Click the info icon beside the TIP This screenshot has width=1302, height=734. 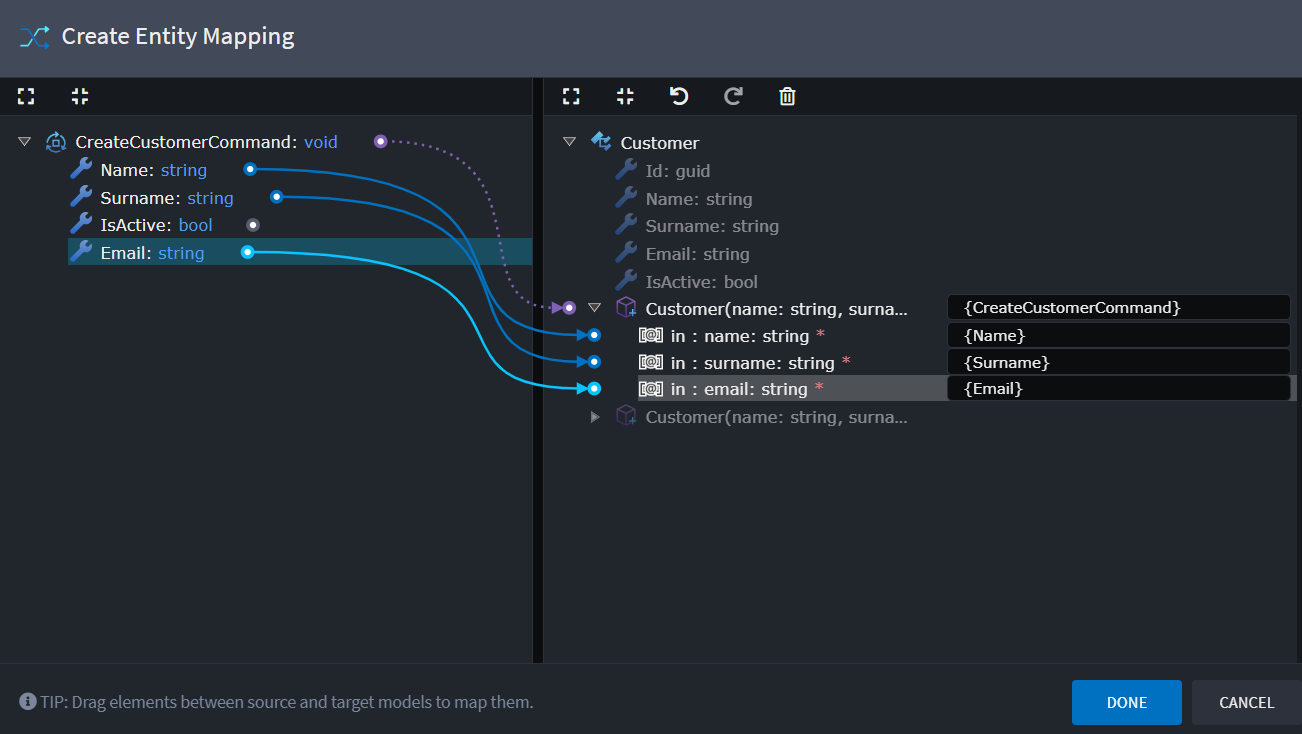[28, 702]
